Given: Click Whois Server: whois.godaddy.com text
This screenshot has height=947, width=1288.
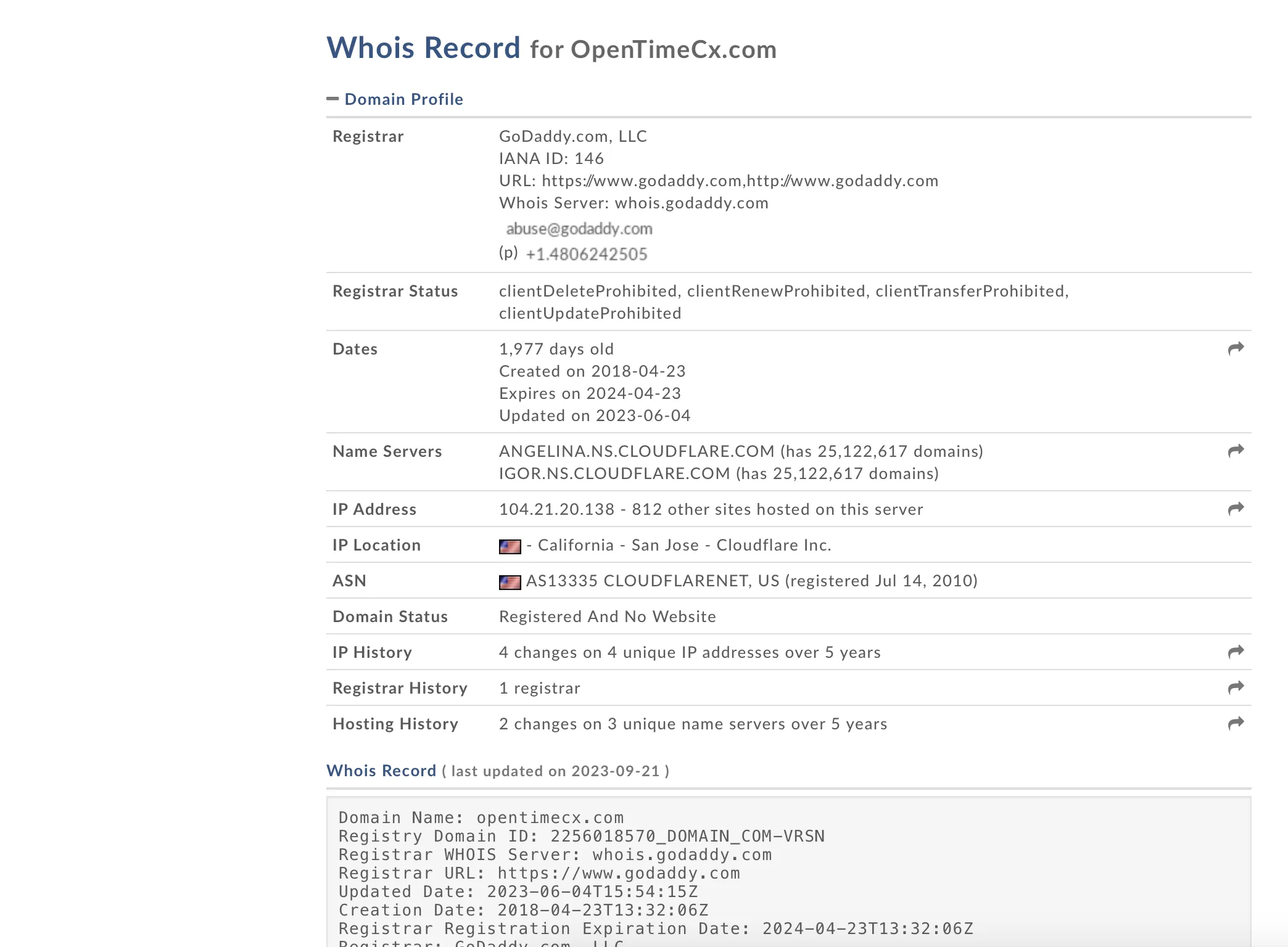Looking at the screenshot, I should pos(634,203).
